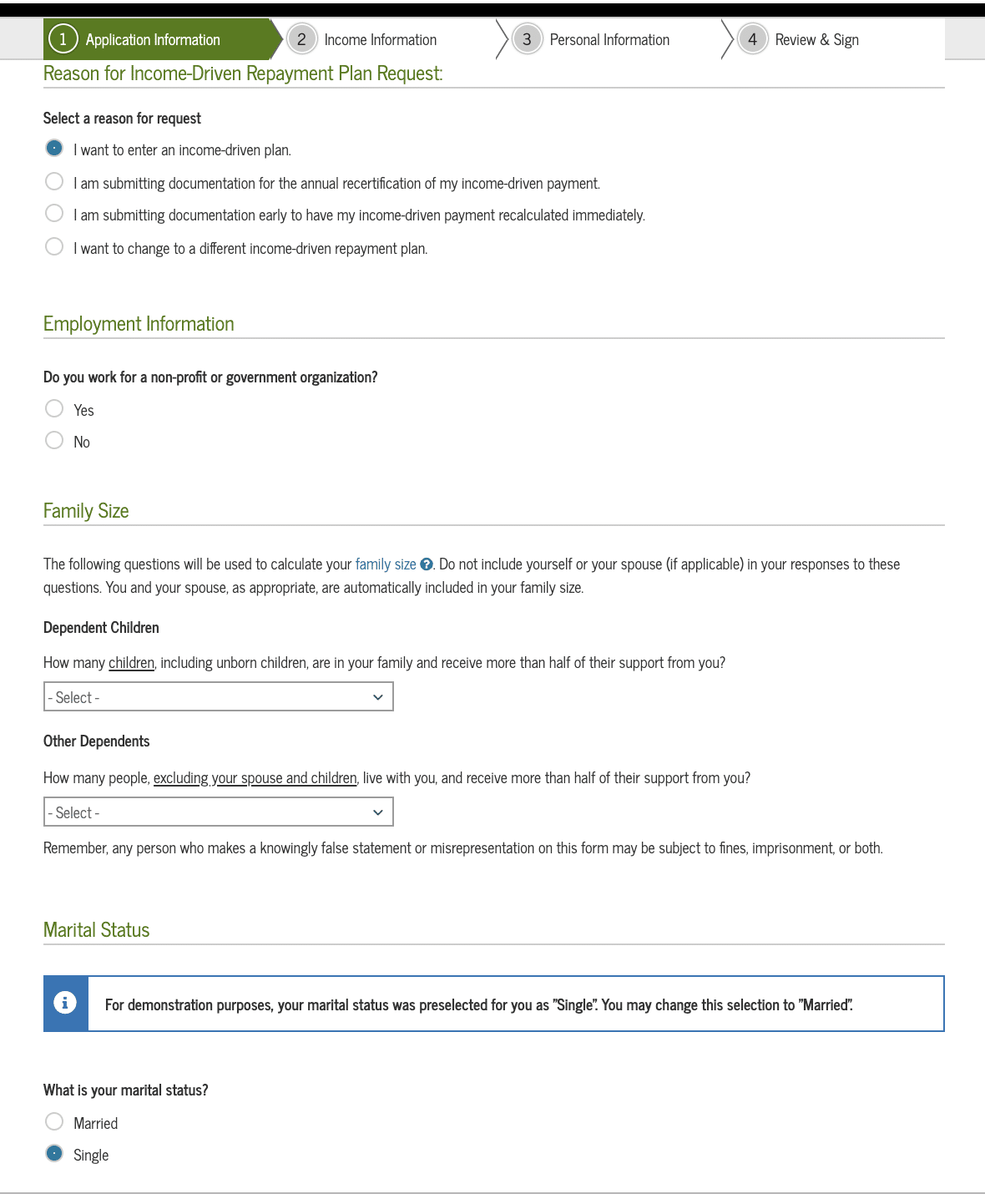Screen dimensions: 985x1204
Task: Click the Personal Information step label
Action: tap(610, 39)
